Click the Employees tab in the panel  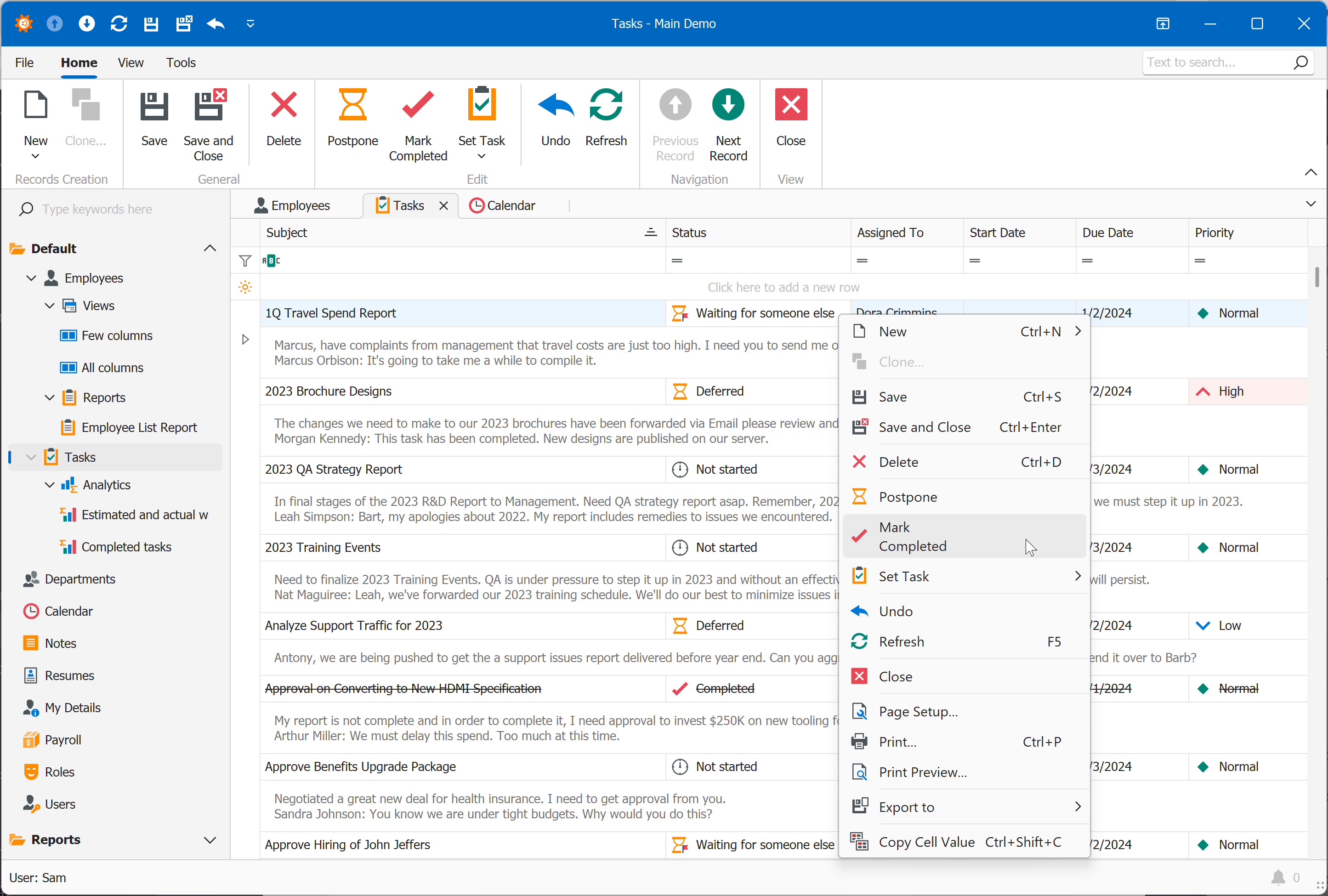(295, 205)
